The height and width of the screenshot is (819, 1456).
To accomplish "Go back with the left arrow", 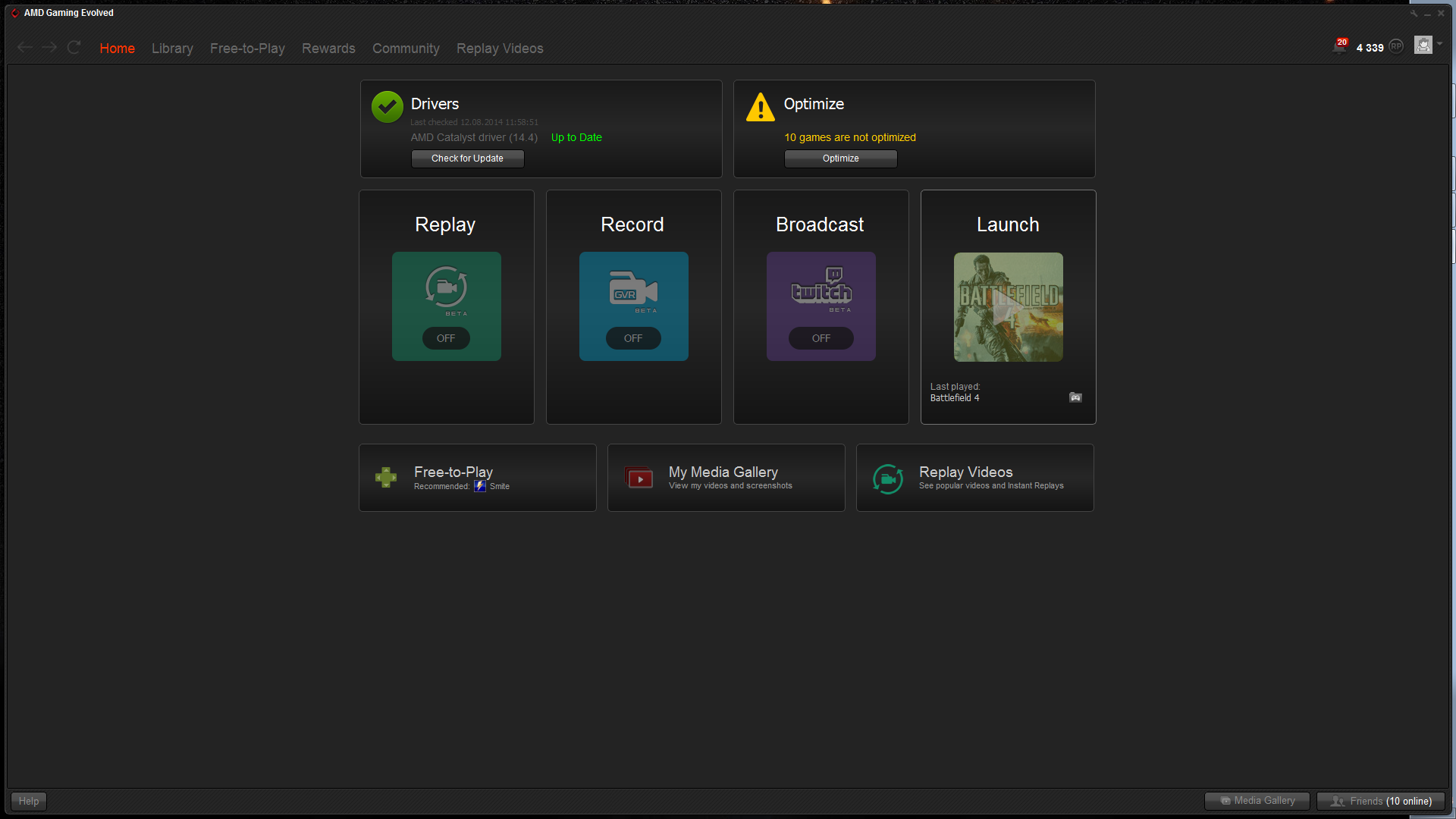I will (x=24, y=47).
